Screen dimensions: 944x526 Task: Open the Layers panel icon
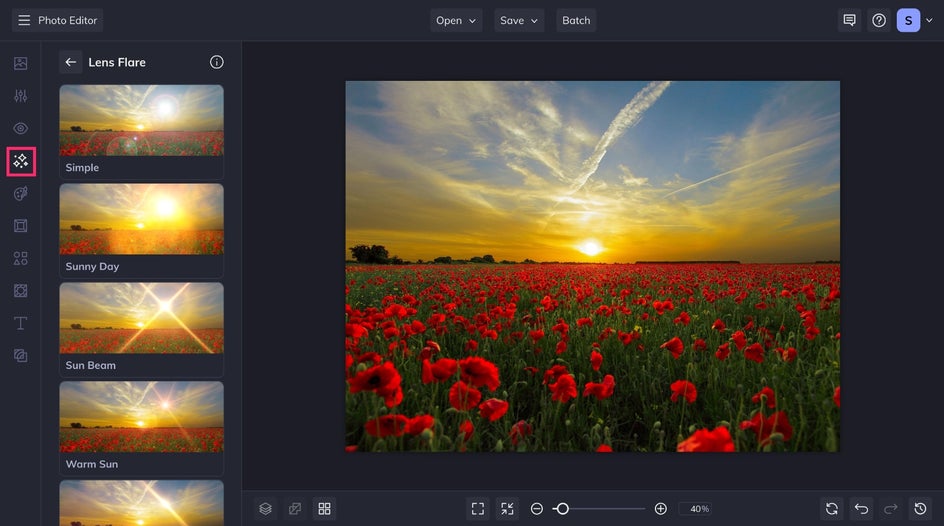tap(266, 509)
